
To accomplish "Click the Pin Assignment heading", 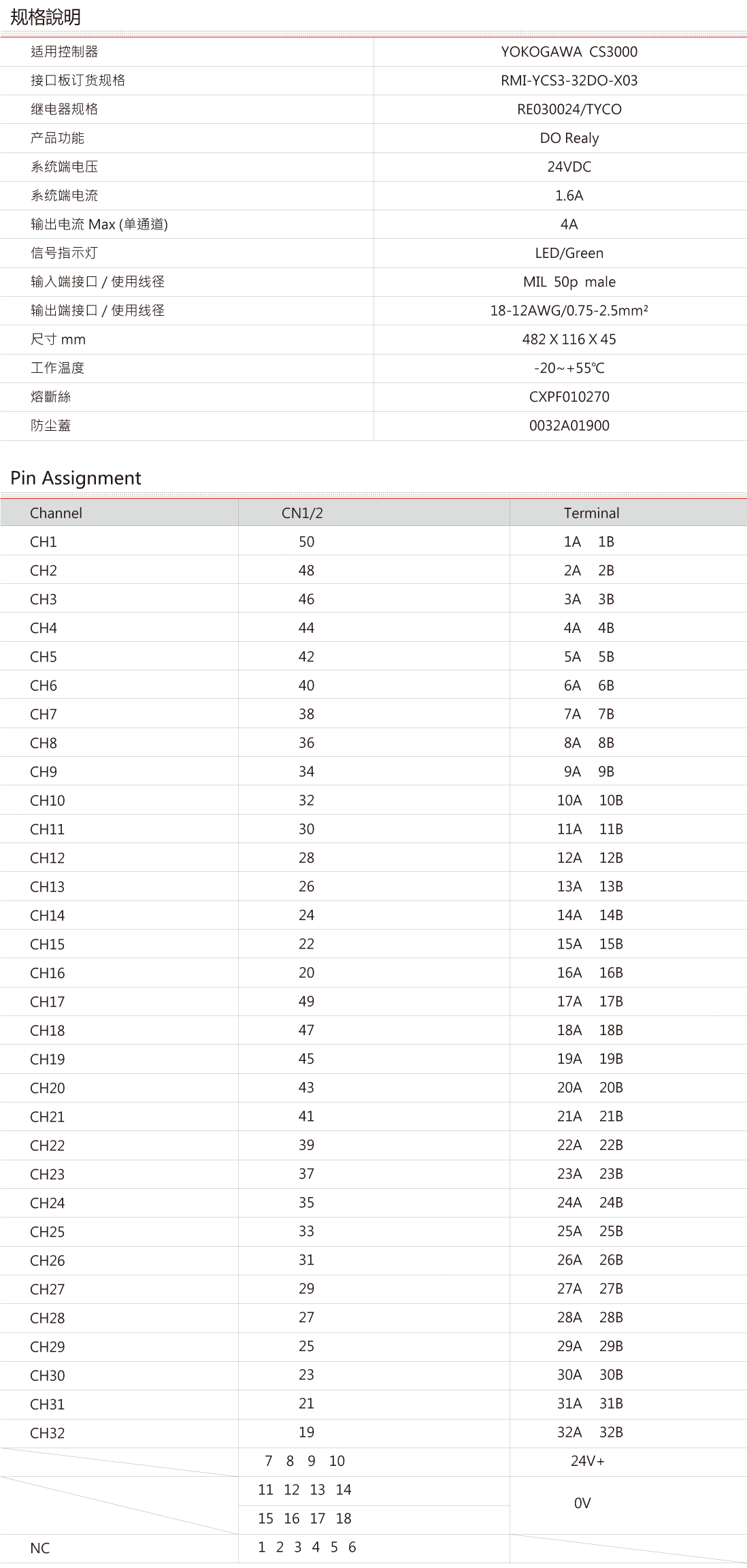I will click(76, 478).
